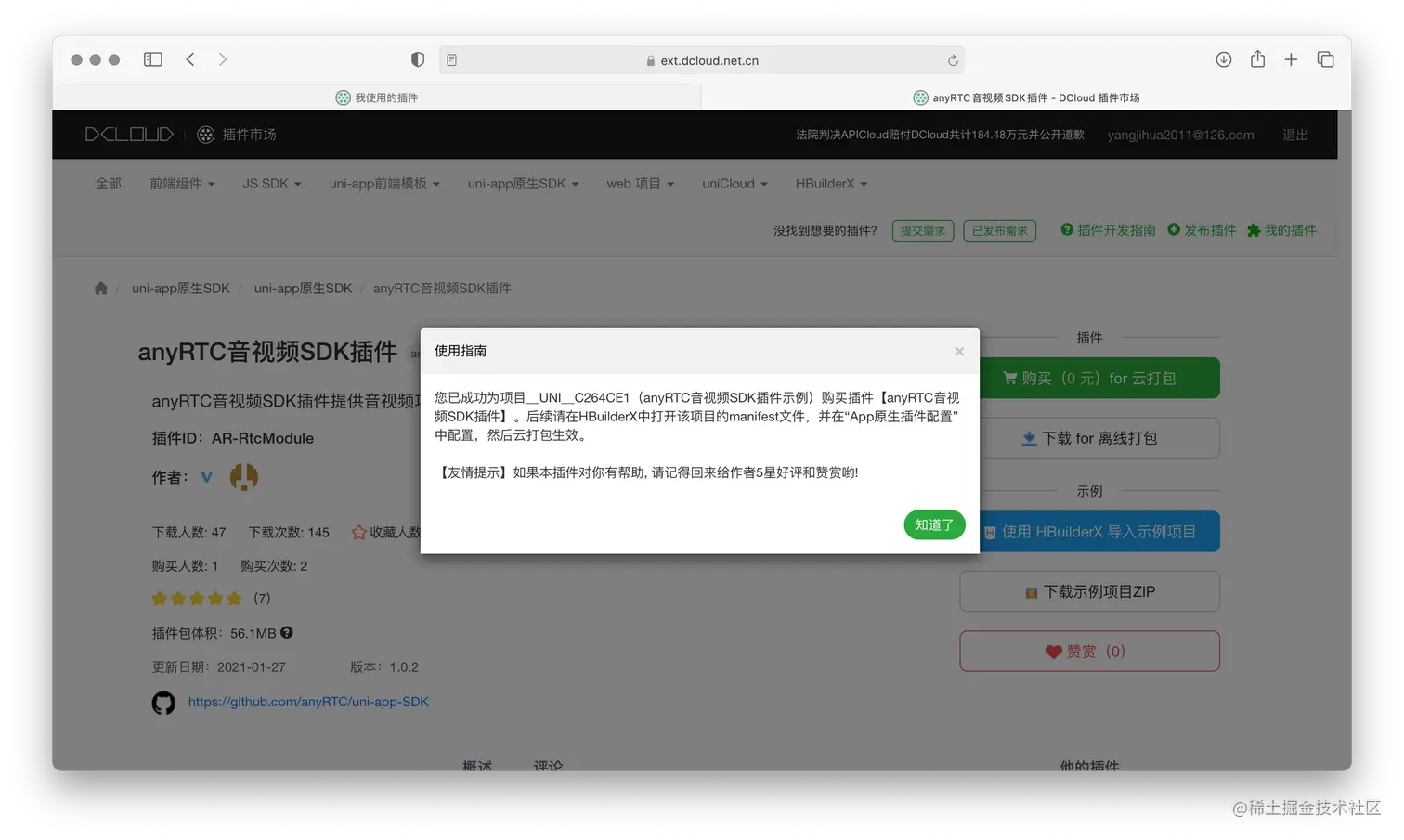Close the 使用指南 dialog with the X

(x=959, y=351)
